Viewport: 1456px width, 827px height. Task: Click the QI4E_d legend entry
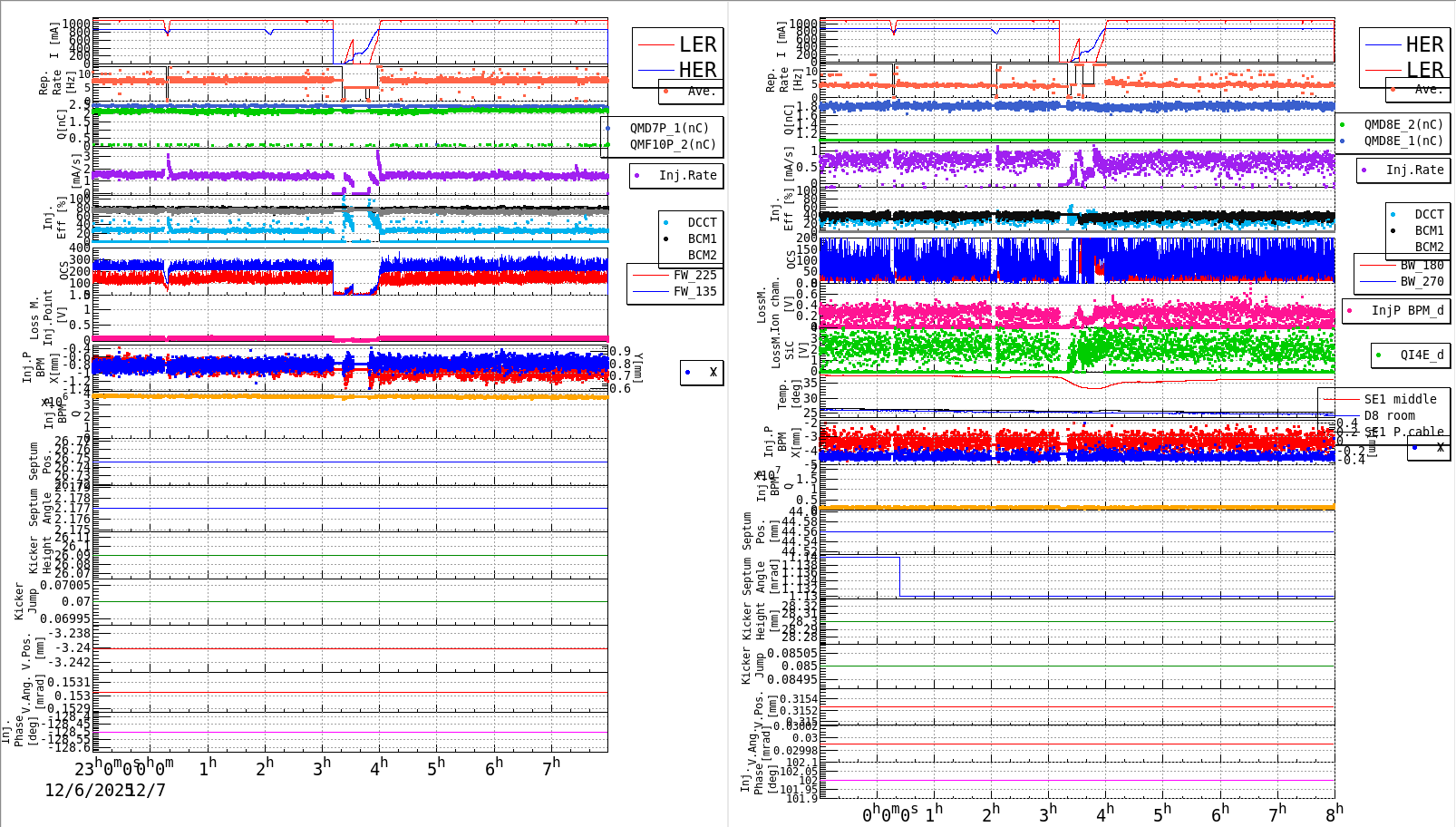click(x=1422, y=355)
